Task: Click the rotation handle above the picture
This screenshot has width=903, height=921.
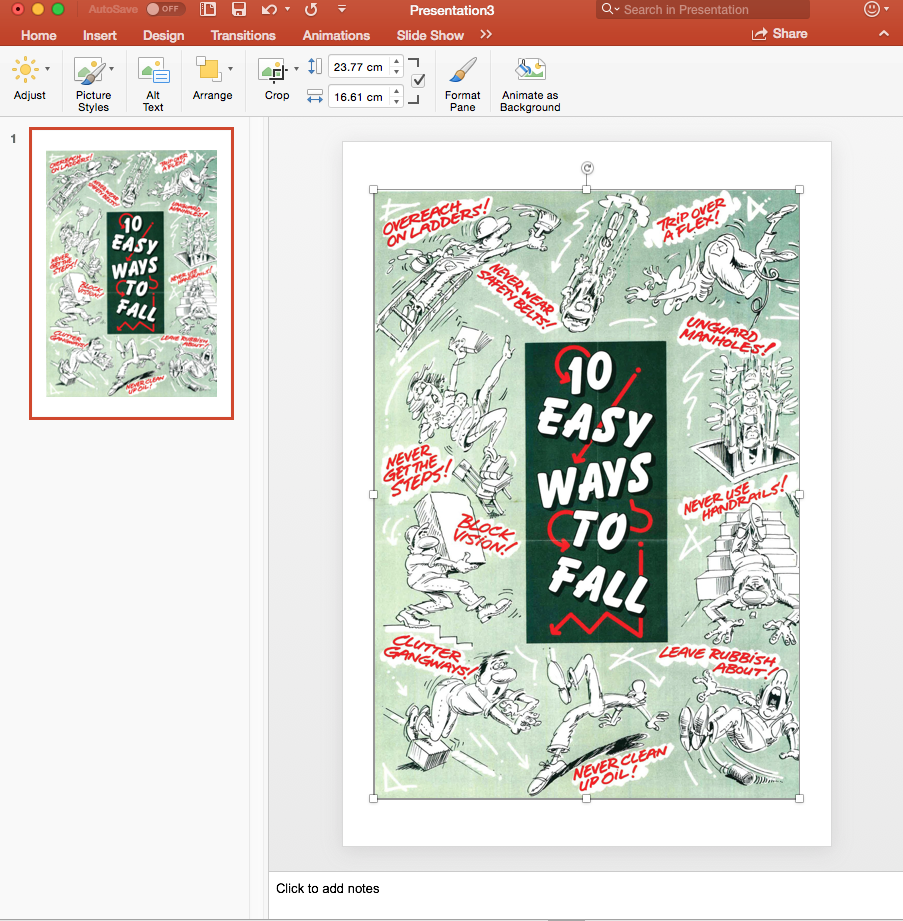Action: click(x=587, y=168)
